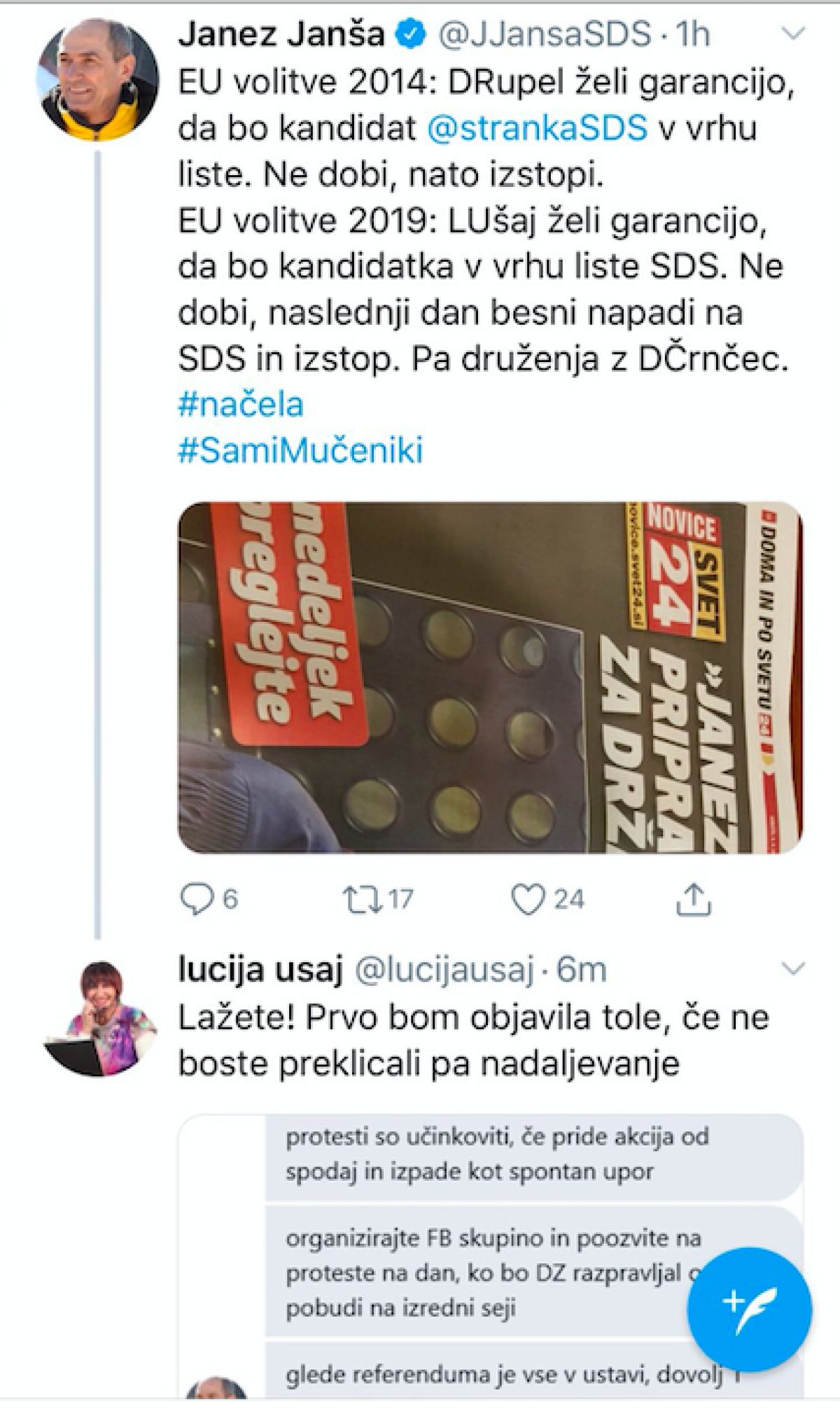Share Janez Janša's tweet

tap(694, 898)
